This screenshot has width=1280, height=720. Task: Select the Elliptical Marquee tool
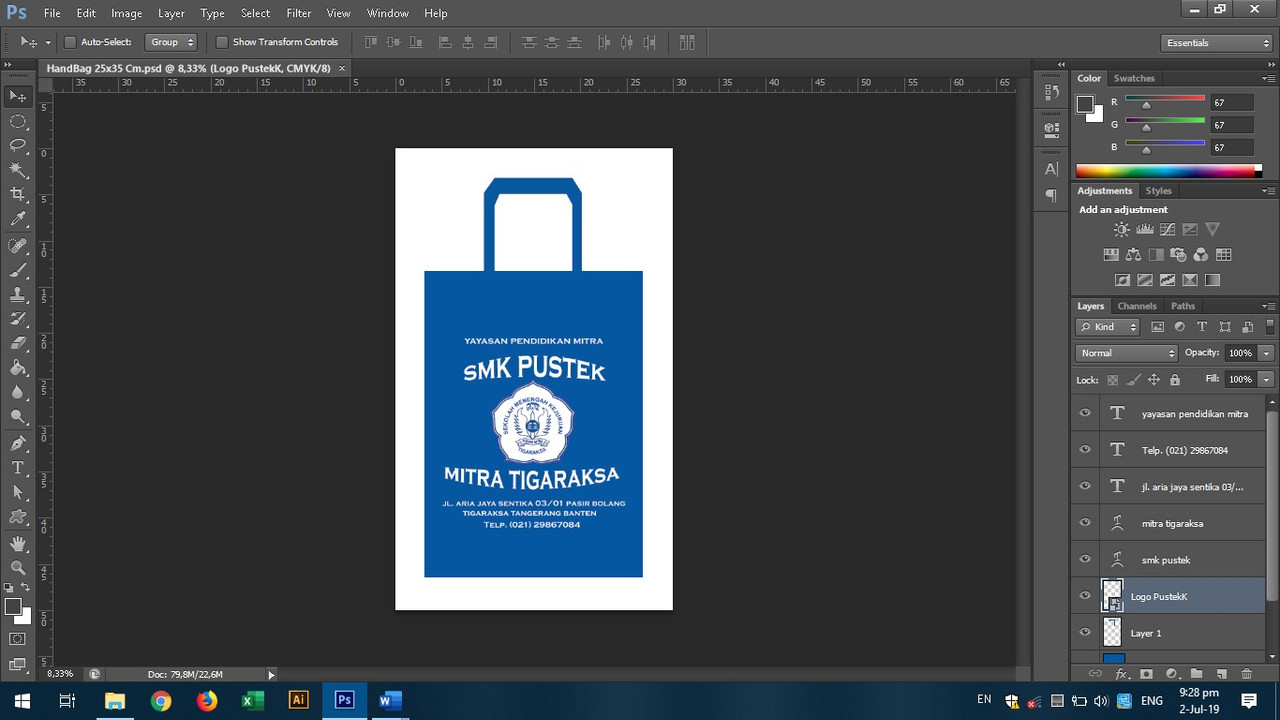pyautogui.click(x=18, y=121)
